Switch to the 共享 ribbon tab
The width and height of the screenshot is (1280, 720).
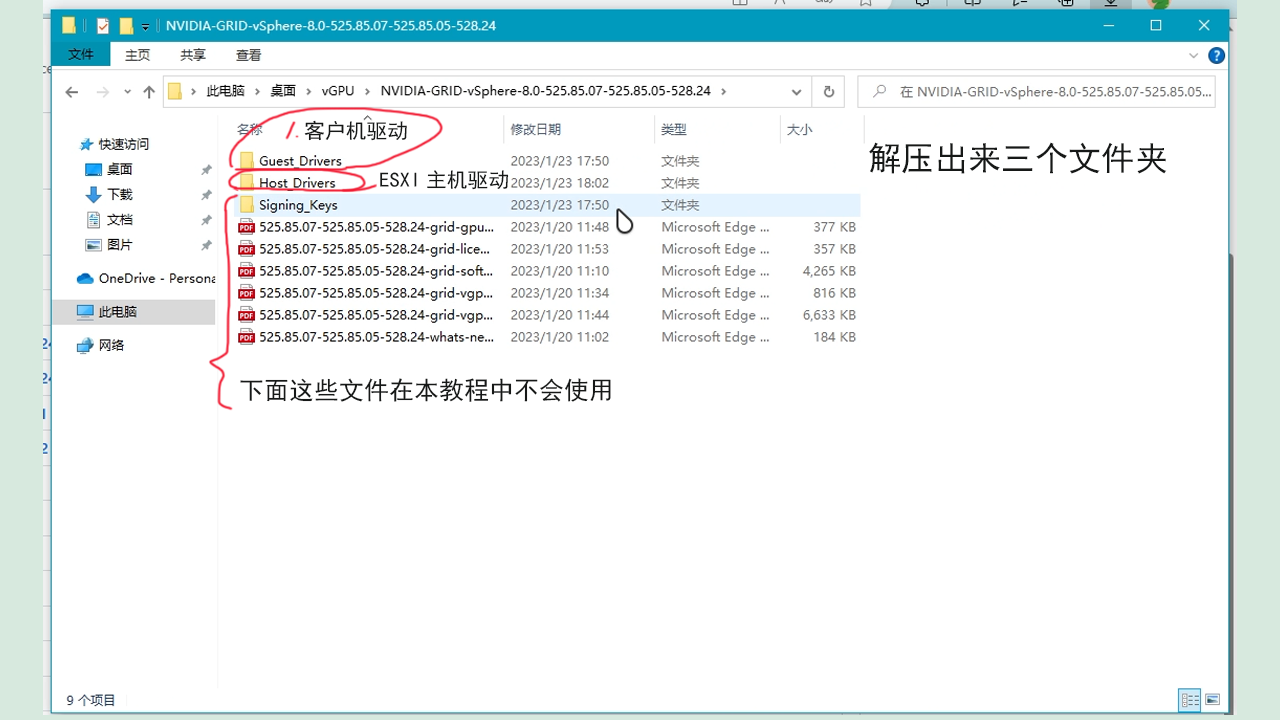pyautogui.click(x=193, y=55)
